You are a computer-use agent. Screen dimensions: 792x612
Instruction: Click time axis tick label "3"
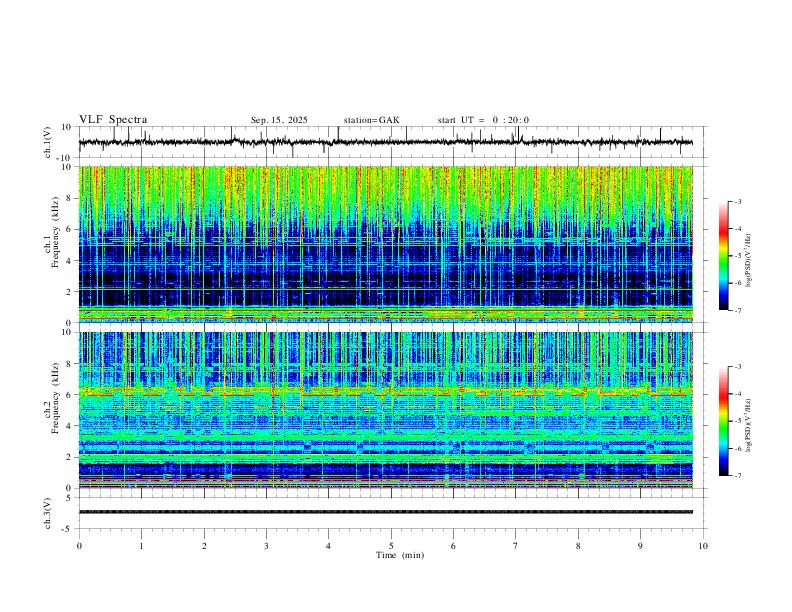click(x=266, y=546)
